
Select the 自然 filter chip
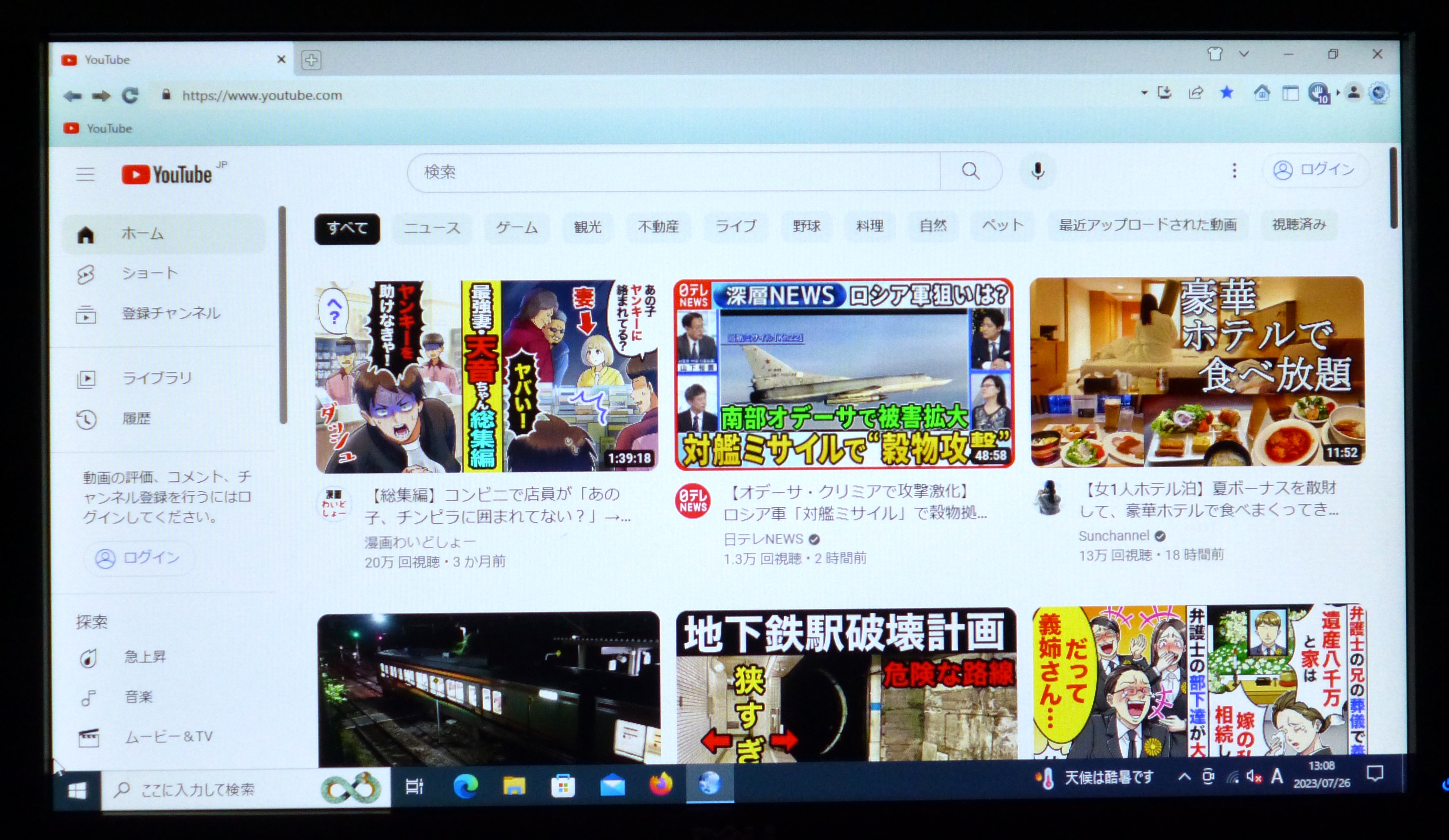[933, 225]
